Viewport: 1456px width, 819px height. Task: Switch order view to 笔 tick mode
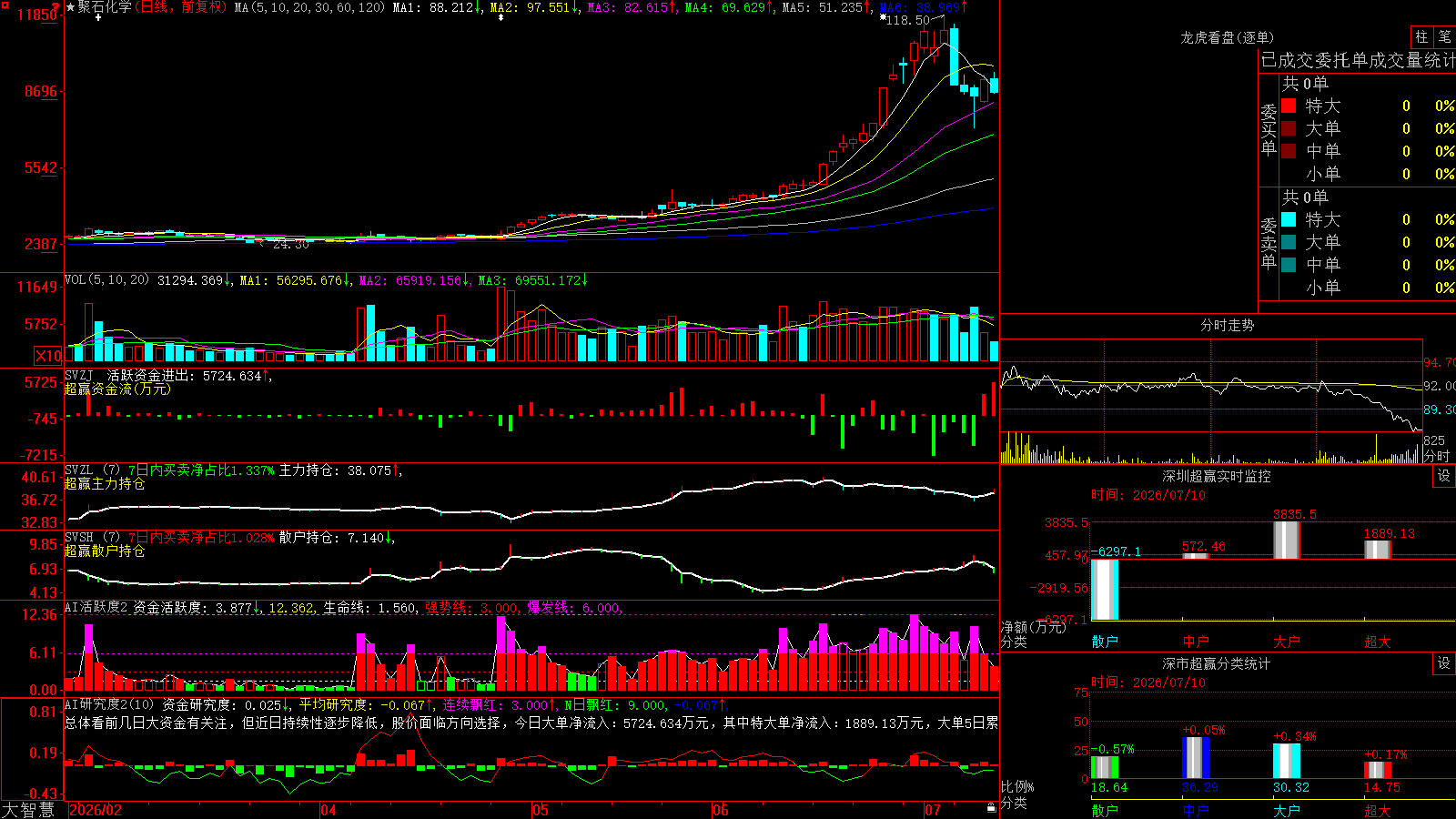[x=1444, y=36]
